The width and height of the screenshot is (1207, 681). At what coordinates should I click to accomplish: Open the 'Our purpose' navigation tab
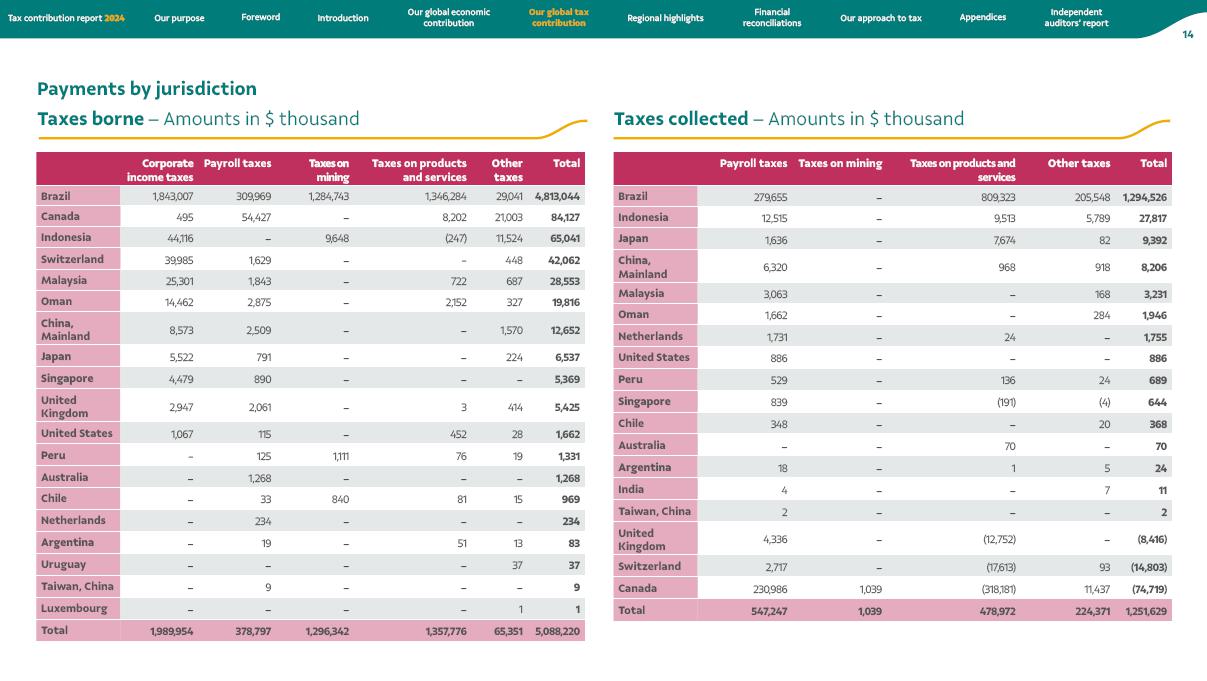pyautogui.click(x=179, y=18)
